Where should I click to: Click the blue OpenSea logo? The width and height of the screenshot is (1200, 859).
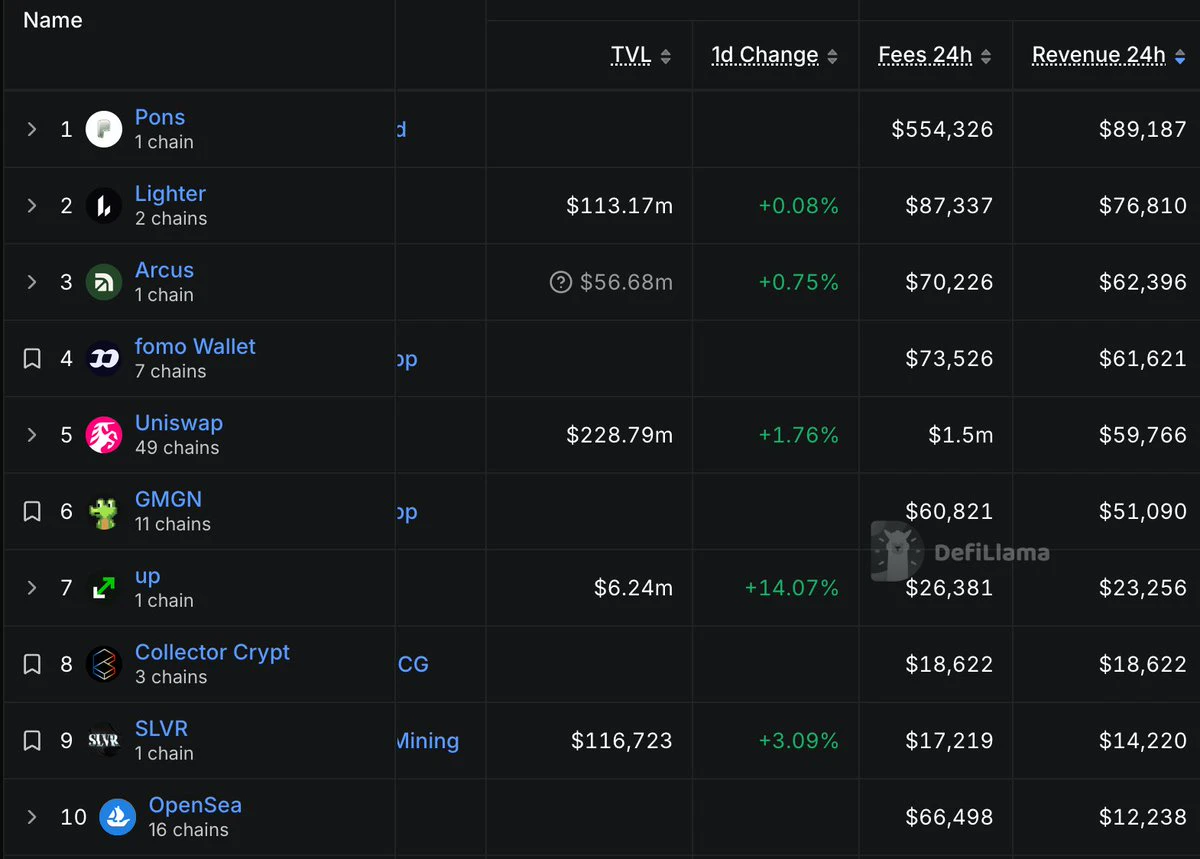pyautogui.click(x=118, y=818)
